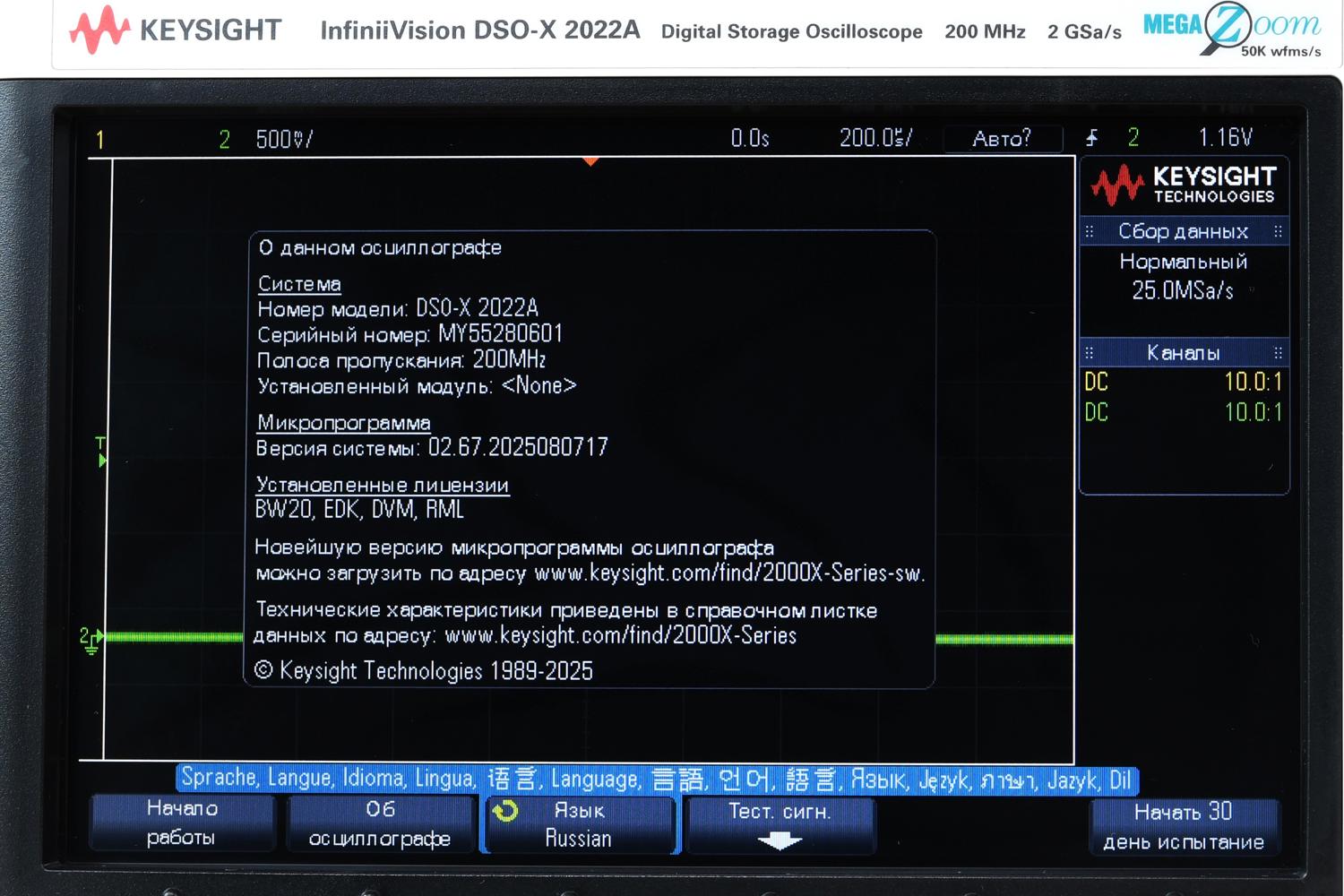The image size is (1344, 896).
Task: Click the Установленные лицензии heading
Action: pos(383,485)
